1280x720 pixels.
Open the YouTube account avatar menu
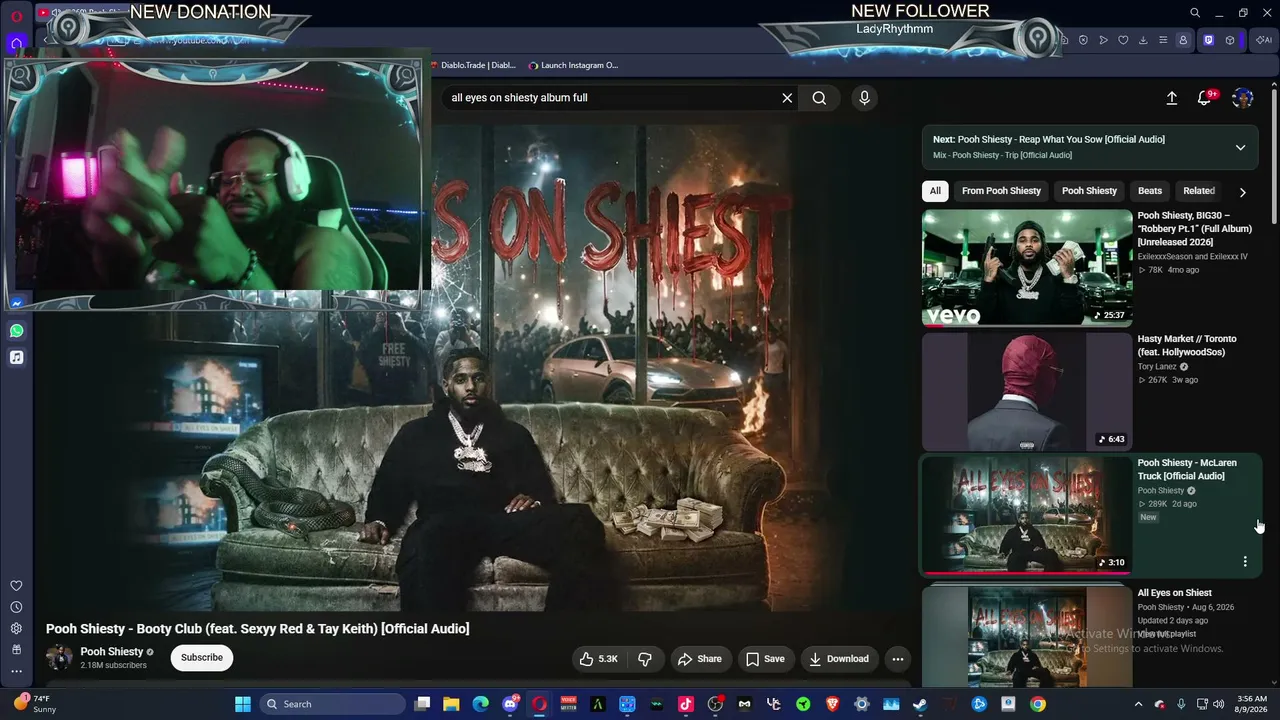click(1243, 98)
